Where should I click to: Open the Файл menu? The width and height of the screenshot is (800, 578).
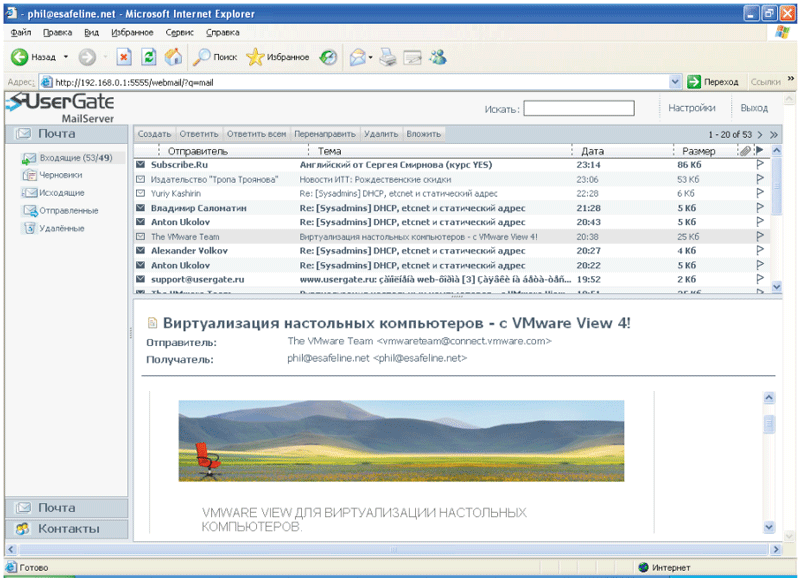[21, 33]
